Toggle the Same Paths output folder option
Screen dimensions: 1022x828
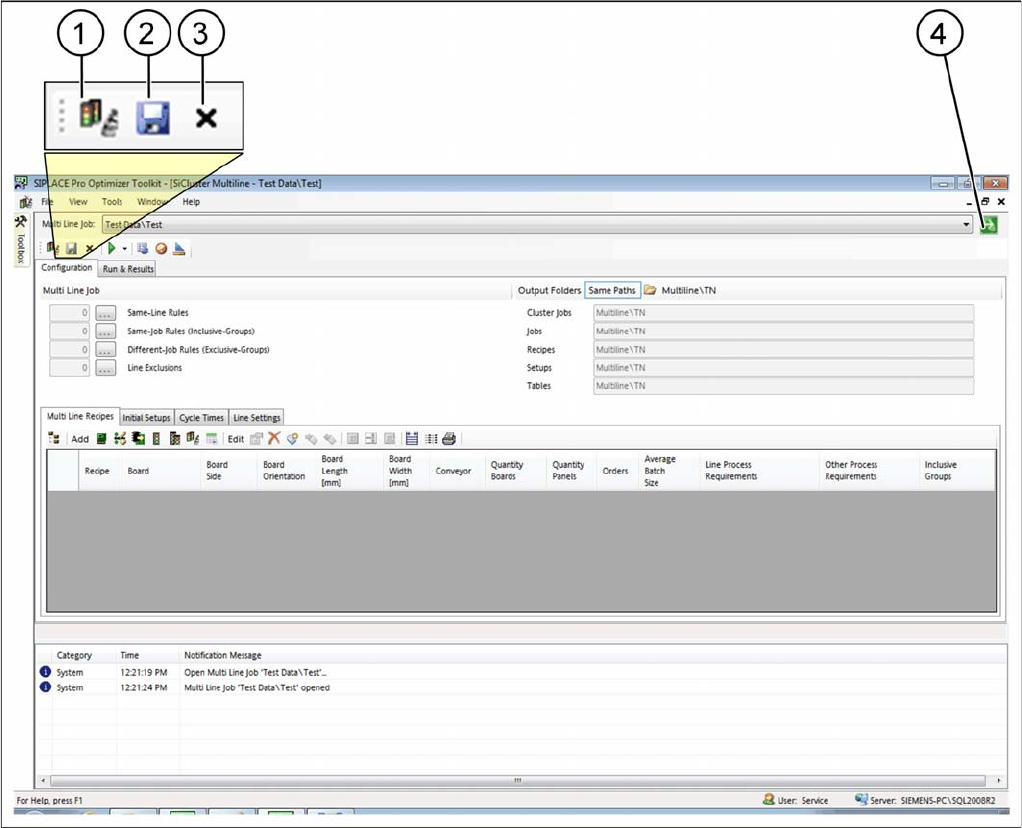612,291
